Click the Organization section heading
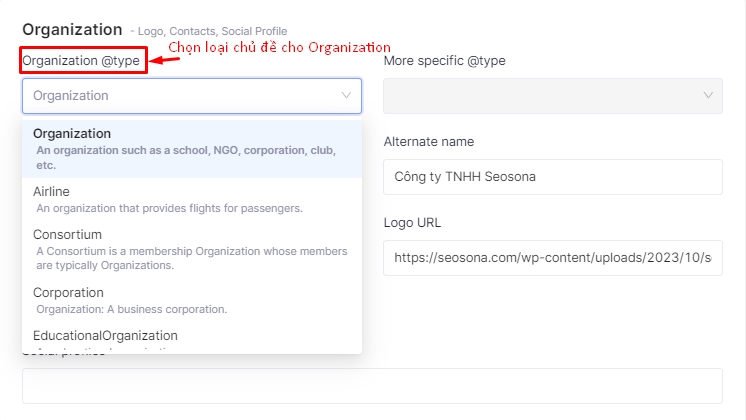Screen dimensions: 746x420 click(x=72, y=29)
